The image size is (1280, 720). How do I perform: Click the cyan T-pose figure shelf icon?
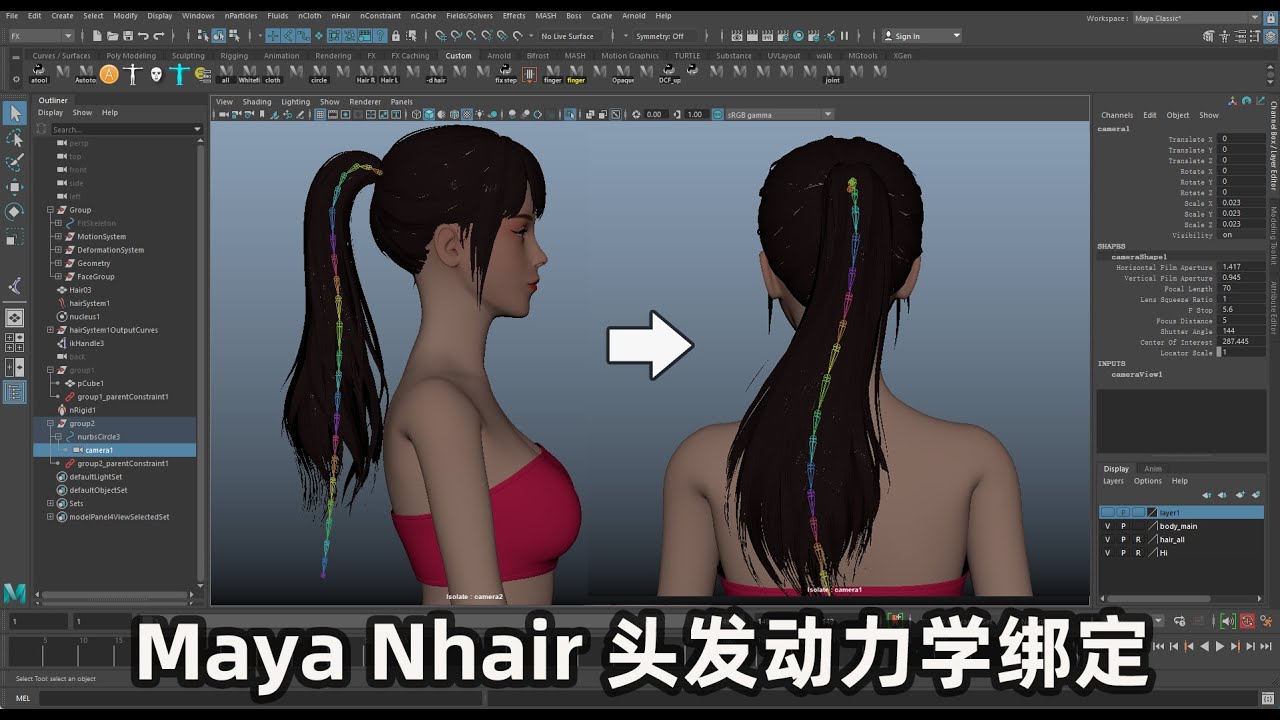click(x=179, y=73)
